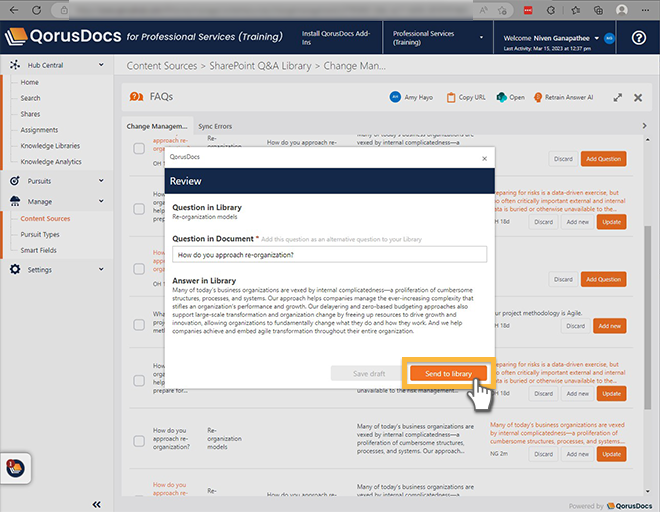This screenshot has width=660, height=512.
Task: Click the Retrain Answer AI icon
Action: (538, 97)
